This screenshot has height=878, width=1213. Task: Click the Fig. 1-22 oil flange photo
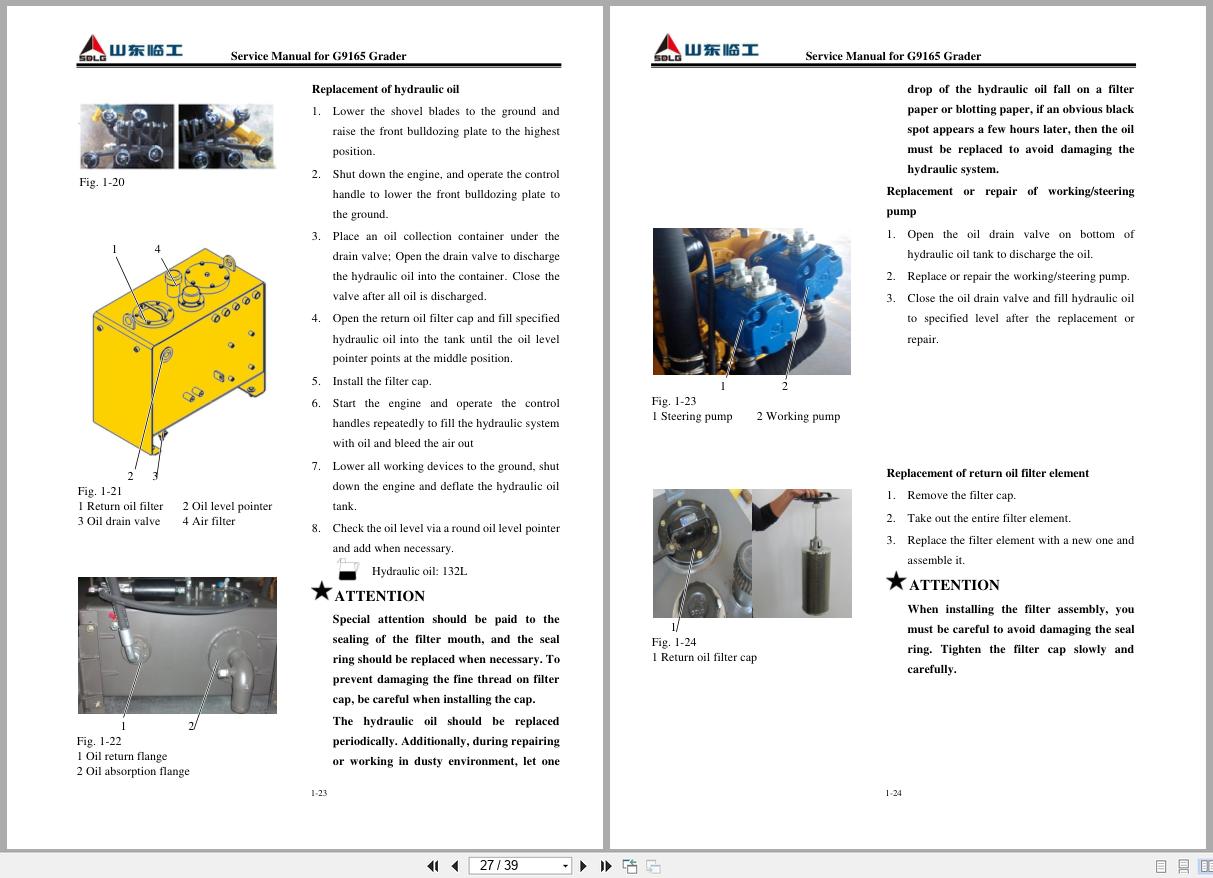pos(176,645)
